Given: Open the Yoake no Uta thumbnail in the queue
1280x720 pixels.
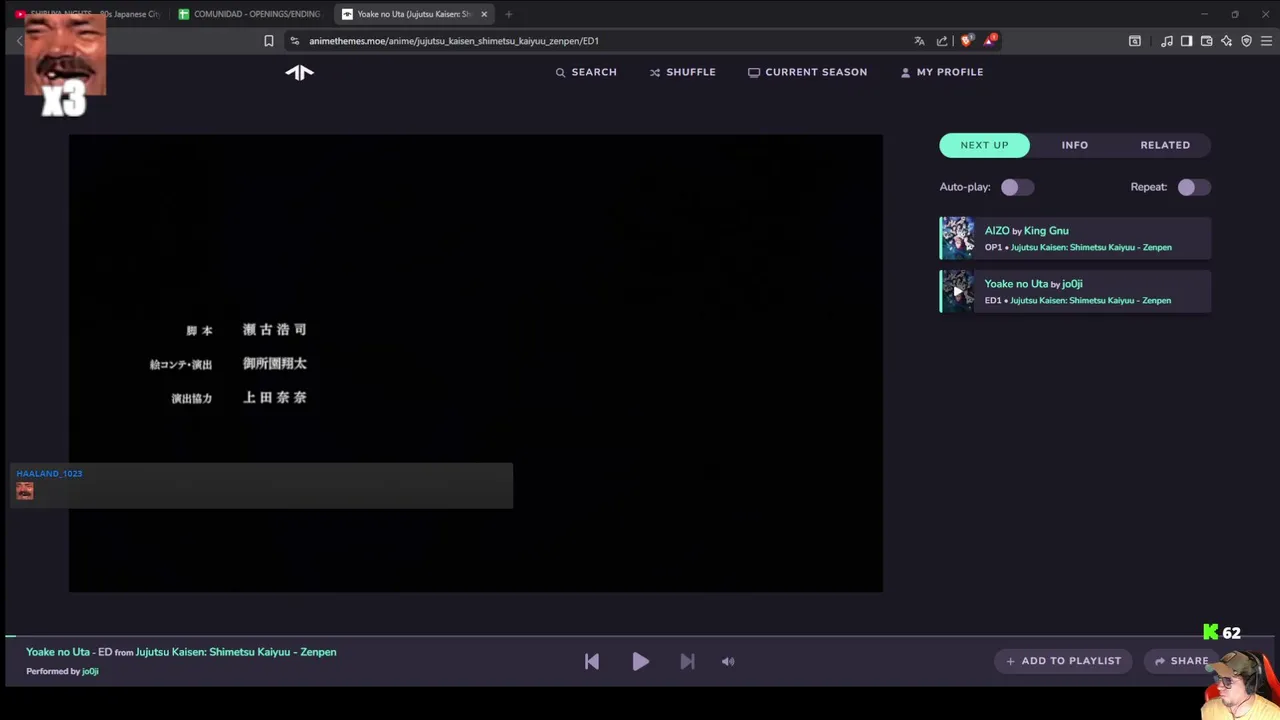Looking at the screenshot, I should pyautogui.click(x=957, y=291).
